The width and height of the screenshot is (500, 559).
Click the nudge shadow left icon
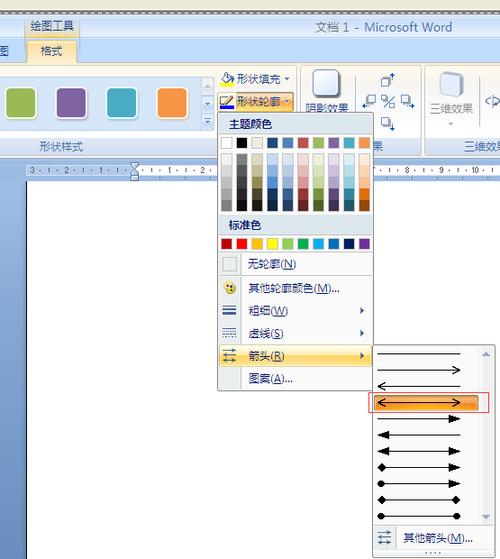pyautogui.click(x=369, y=101)
